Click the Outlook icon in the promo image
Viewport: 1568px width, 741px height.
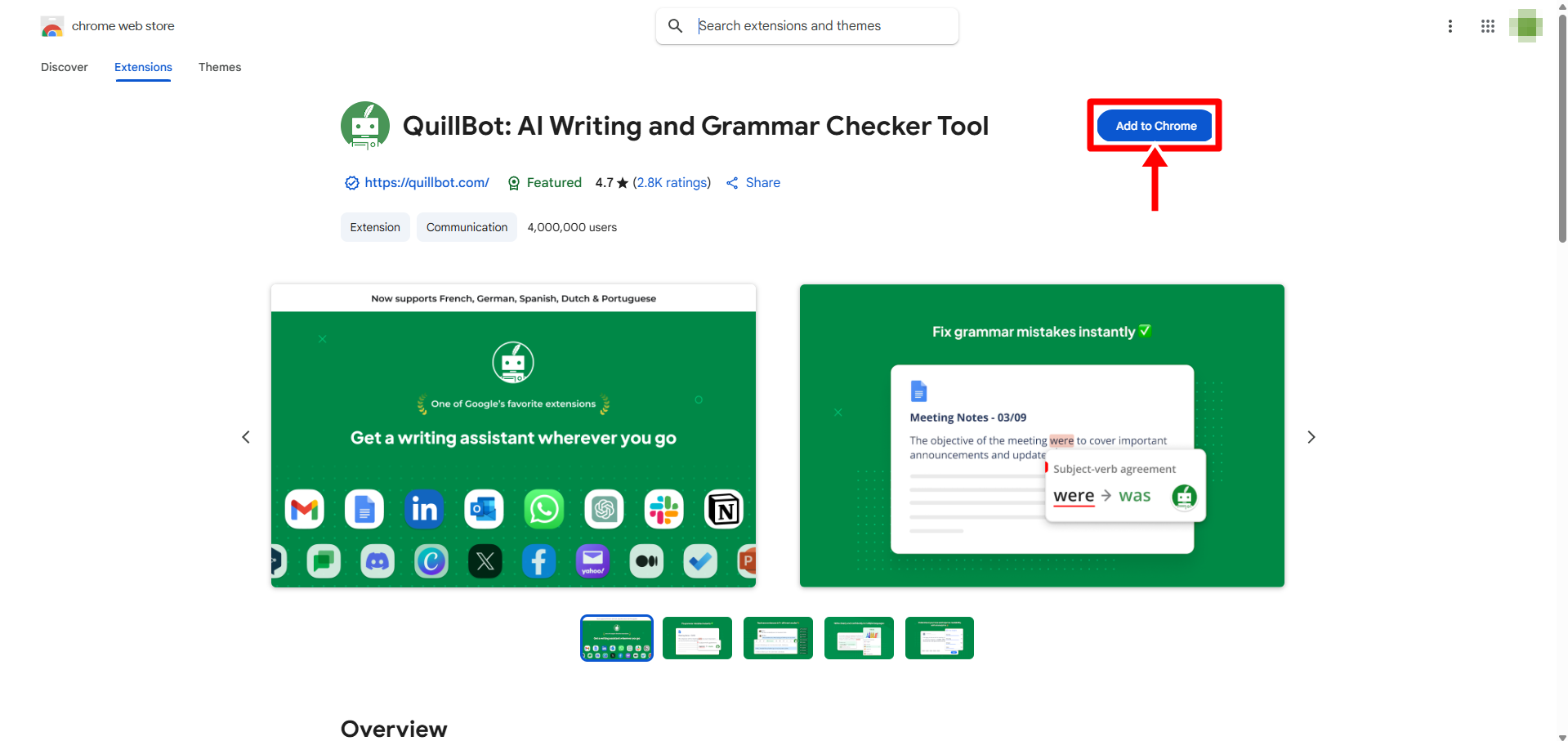pyautogui.click(x=484, y=510)
